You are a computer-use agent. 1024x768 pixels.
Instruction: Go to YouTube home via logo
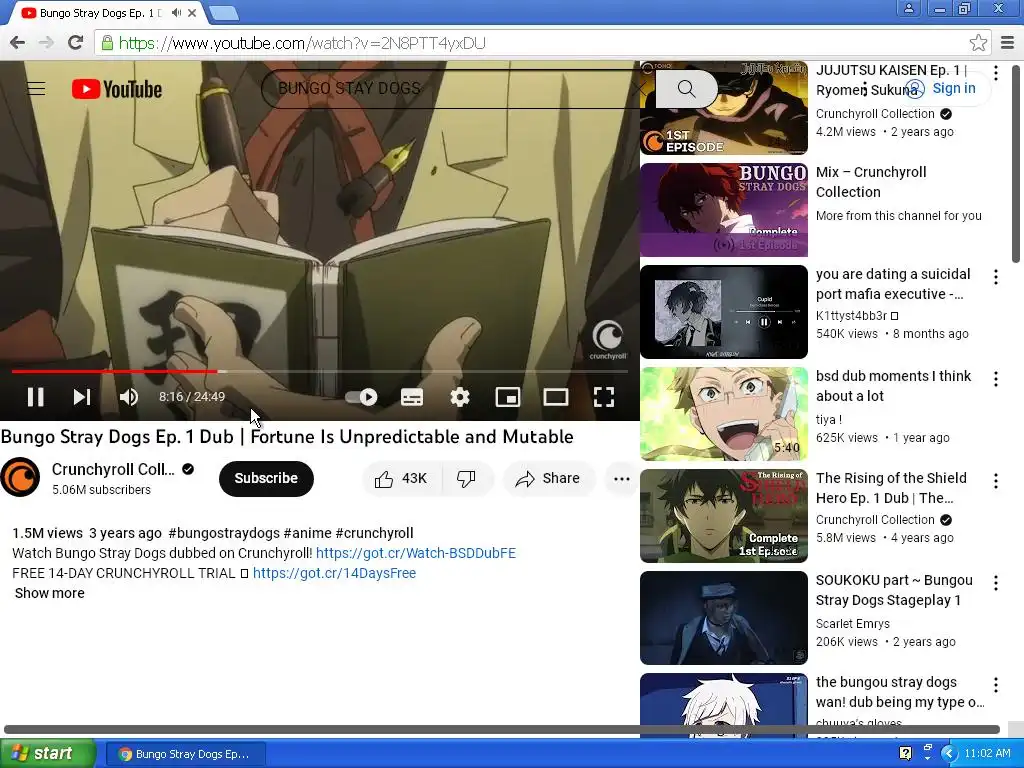point(117,89)
